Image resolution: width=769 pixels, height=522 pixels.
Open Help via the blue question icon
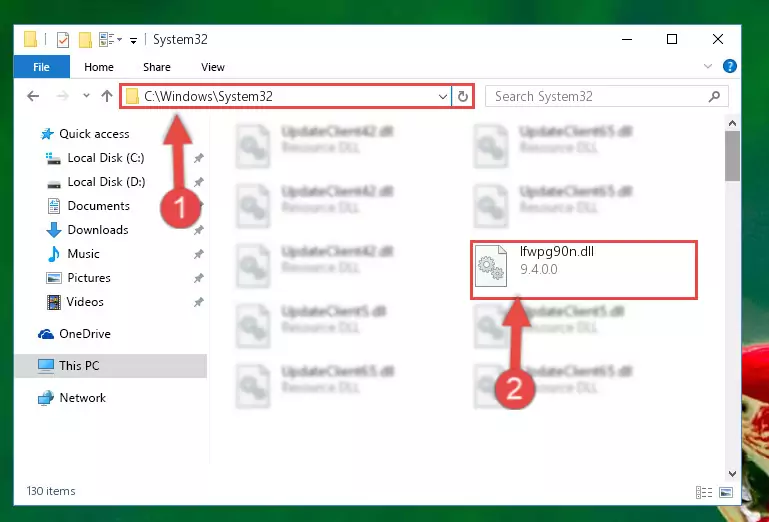[x=730, y=66]
